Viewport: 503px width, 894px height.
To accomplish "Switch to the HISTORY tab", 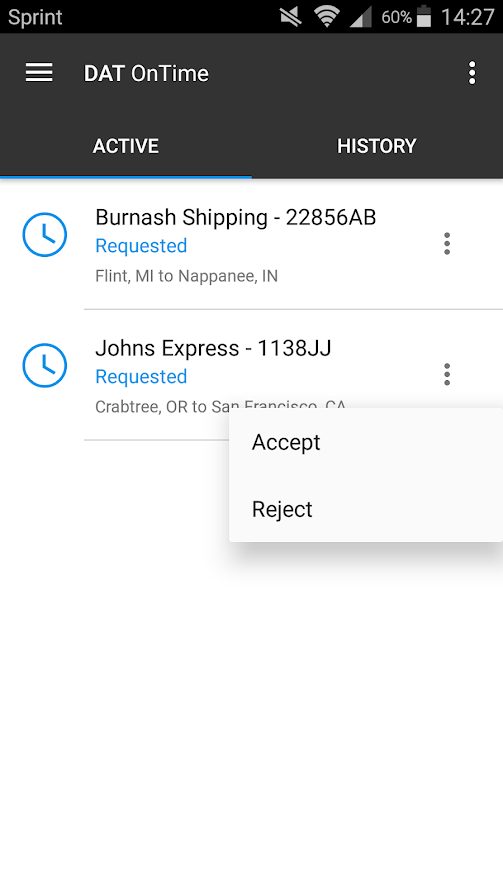I will (x=377, y=146).
